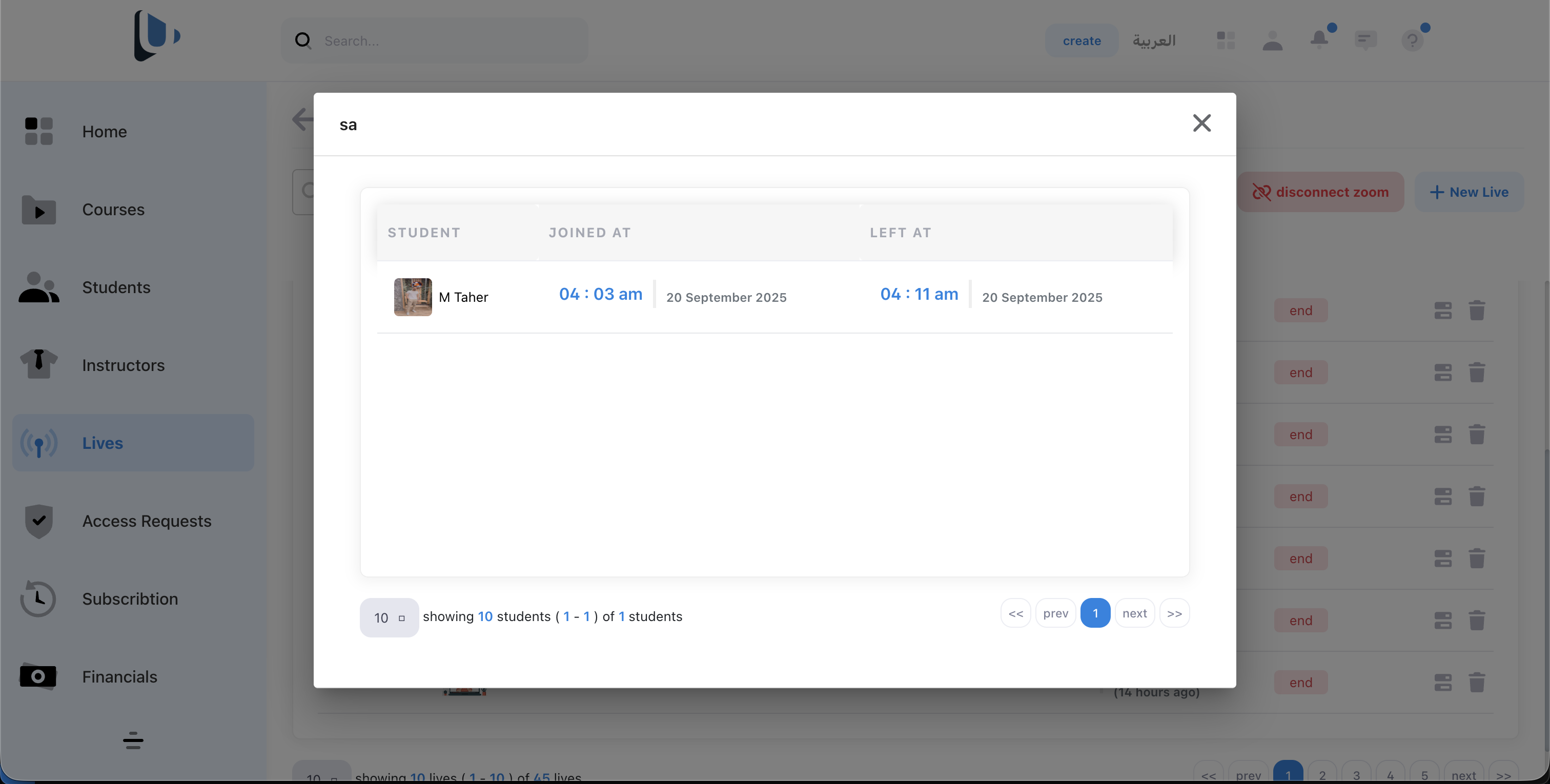
Task: Open the help question mark icon
Action: pos(1412,40)
